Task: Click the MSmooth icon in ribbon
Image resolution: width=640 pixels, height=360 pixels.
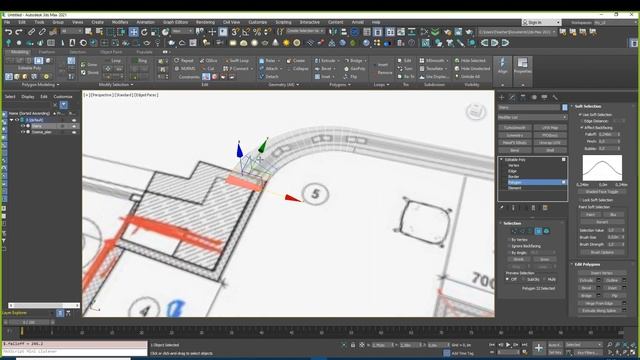Action: coord(422,60)
